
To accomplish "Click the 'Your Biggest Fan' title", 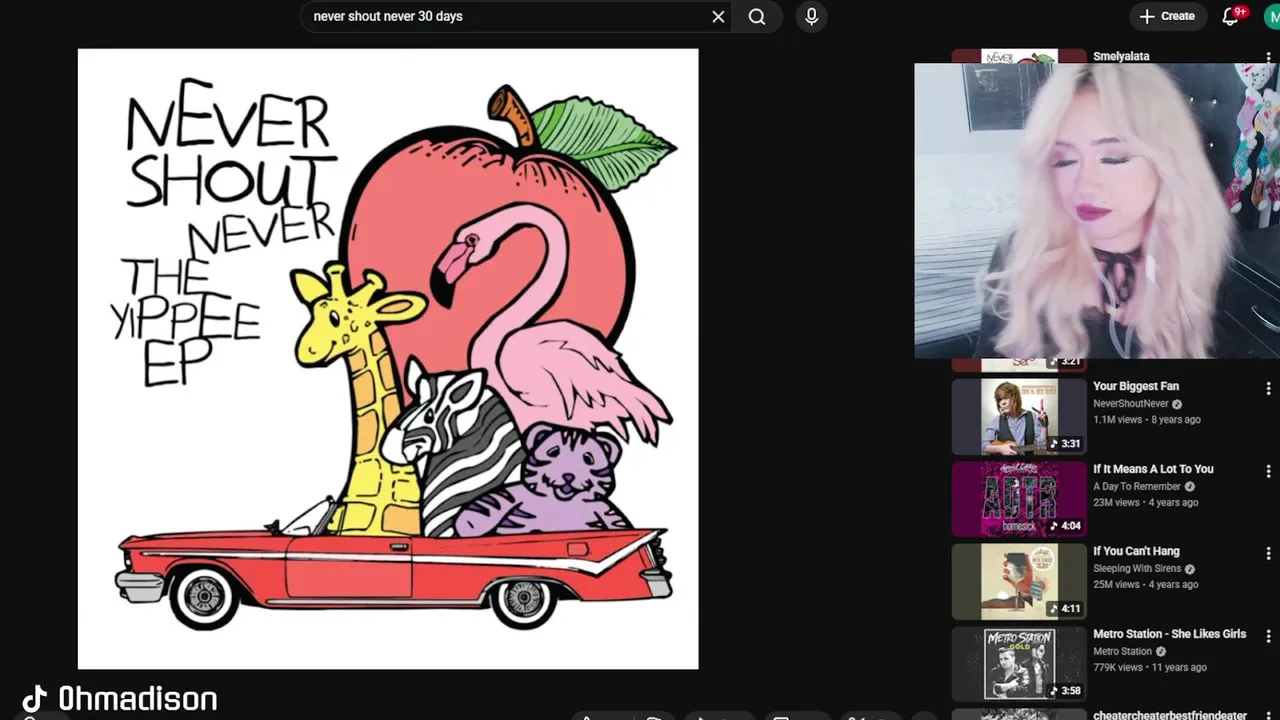I will [1136, 386].
